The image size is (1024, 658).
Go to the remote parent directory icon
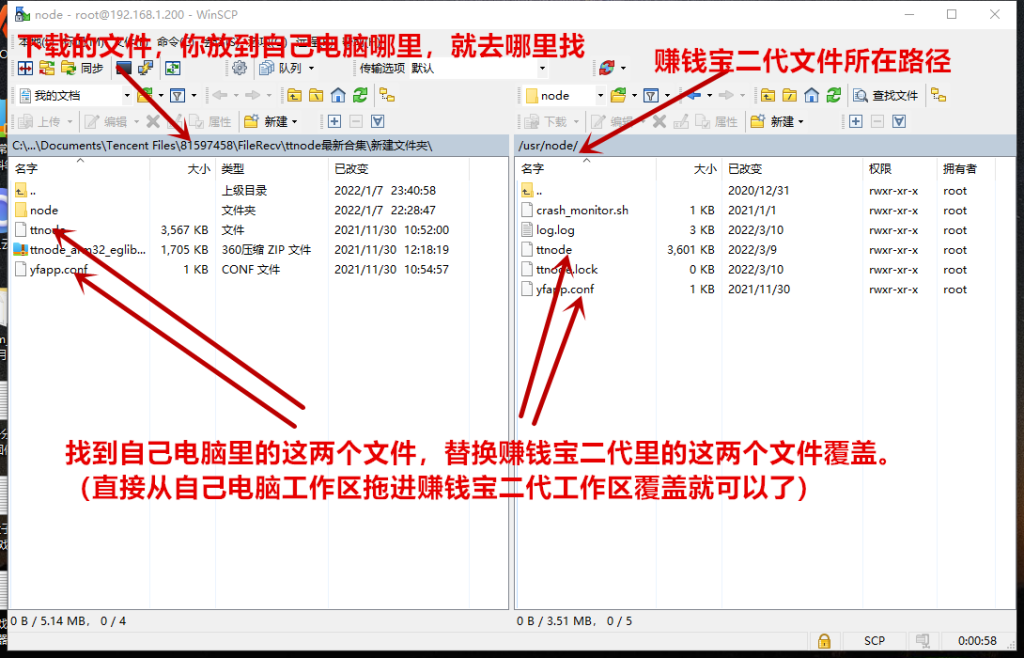pos(766,96)
